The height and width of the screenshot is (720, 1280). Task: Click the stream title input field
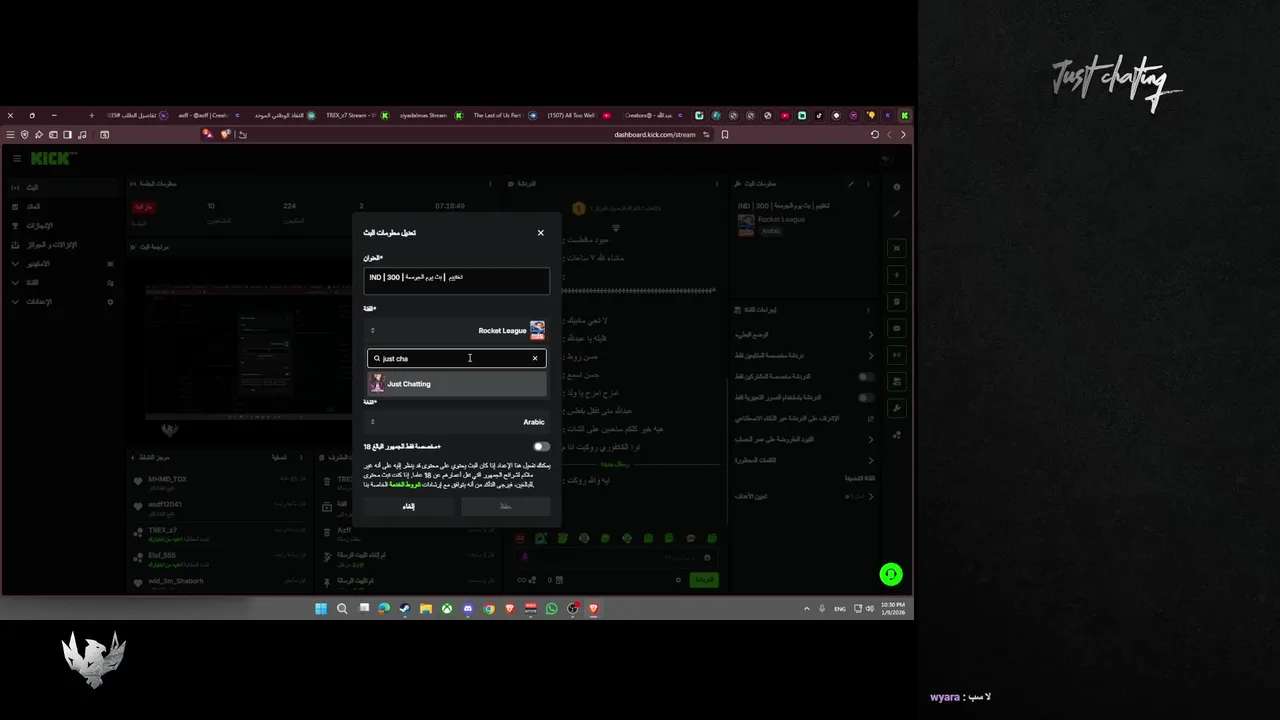click(457, 281)
